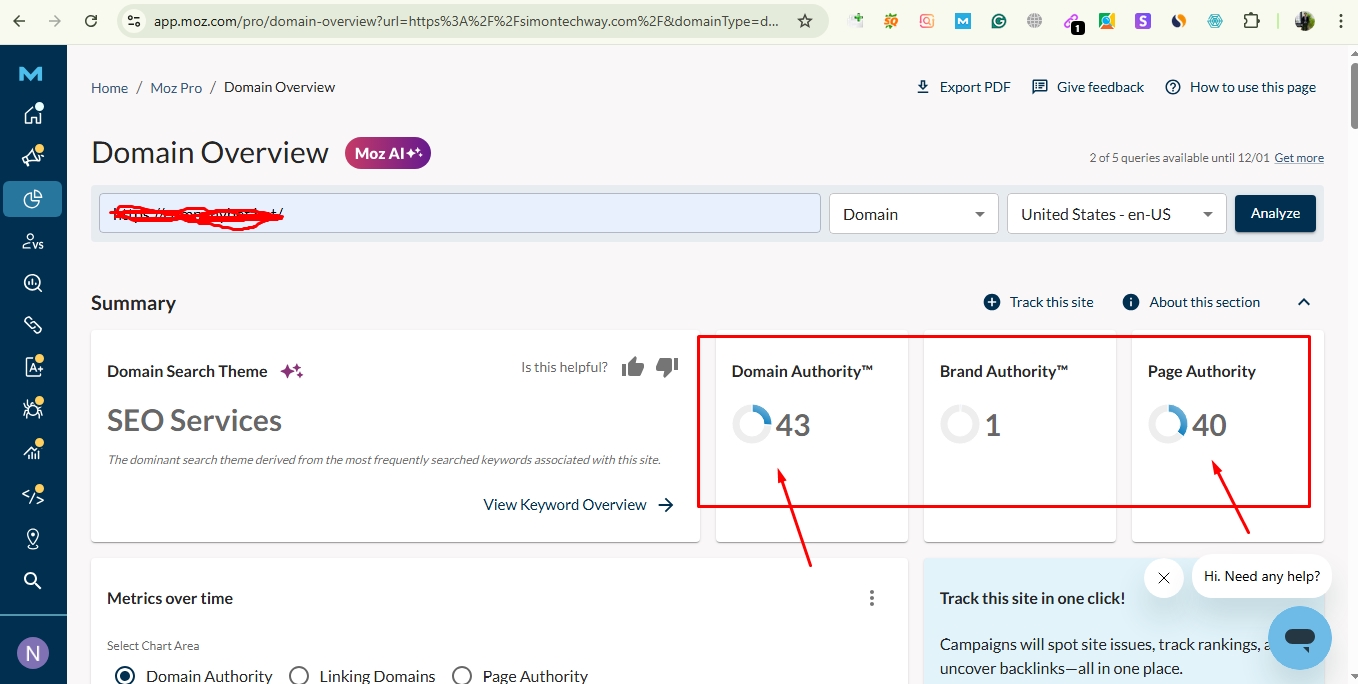Open the competitor 'vs' research sidebar icon
The image size is (1358, 684).
click(x=33, y=241)
